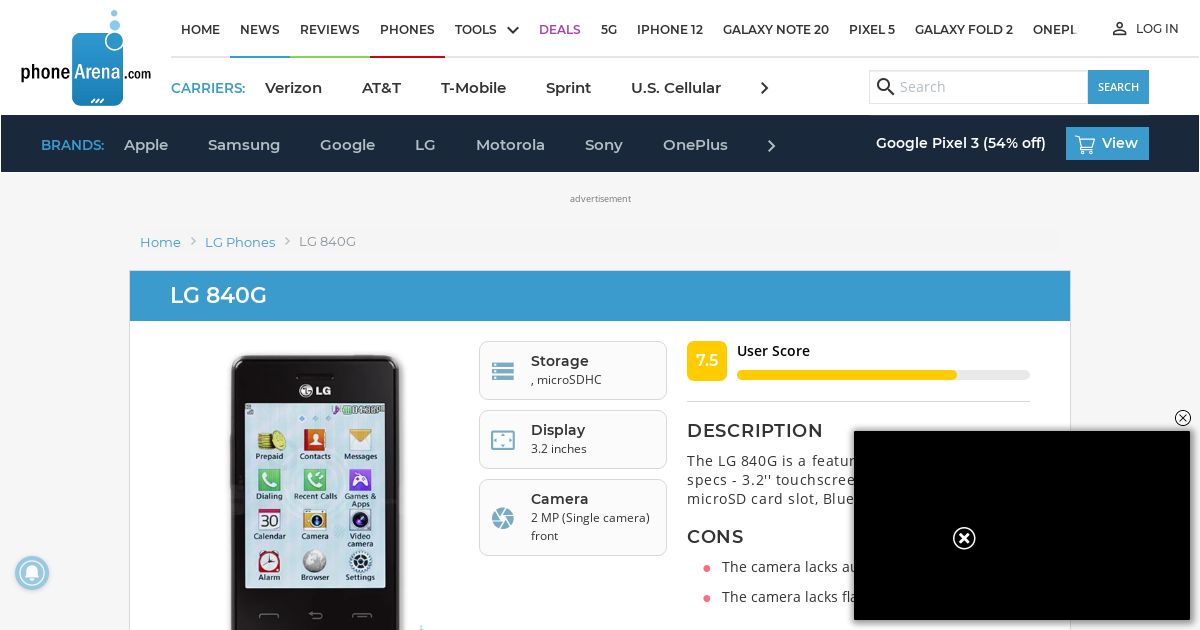Open the GALAXY NOTE 20 link
The width and height of the screenshot is (1200, 630).
pyautogui.click(x=776, y=29)
